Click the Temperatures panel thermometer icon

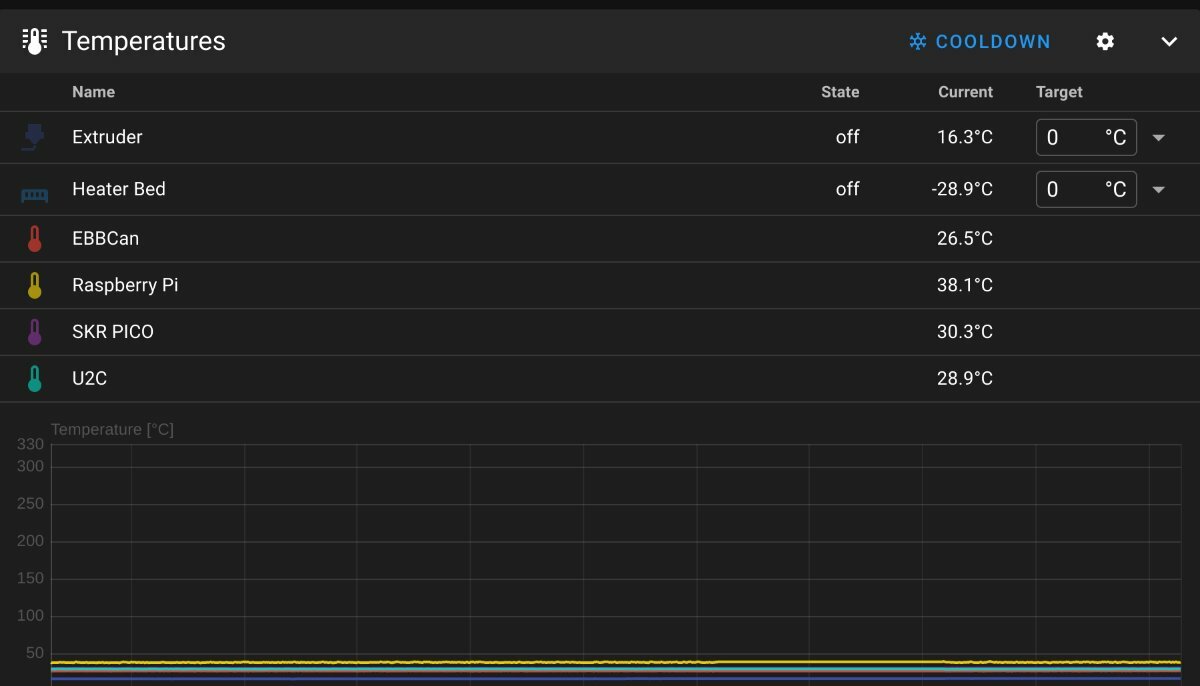pos(35,41)
